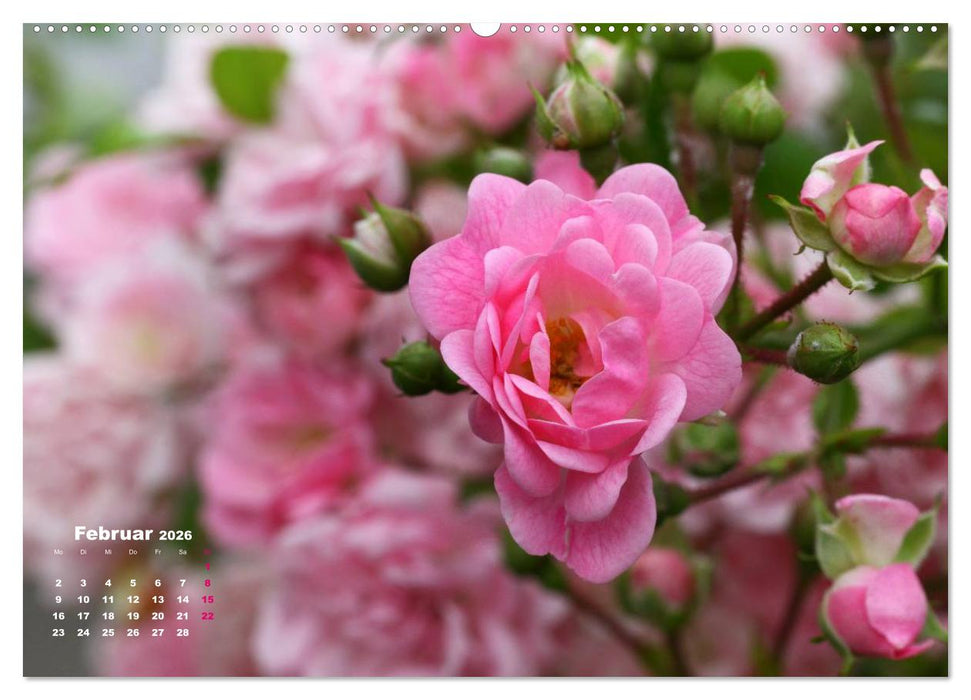Toggle the Sa weekday header
971x700 pixels.
click(182, 552)
